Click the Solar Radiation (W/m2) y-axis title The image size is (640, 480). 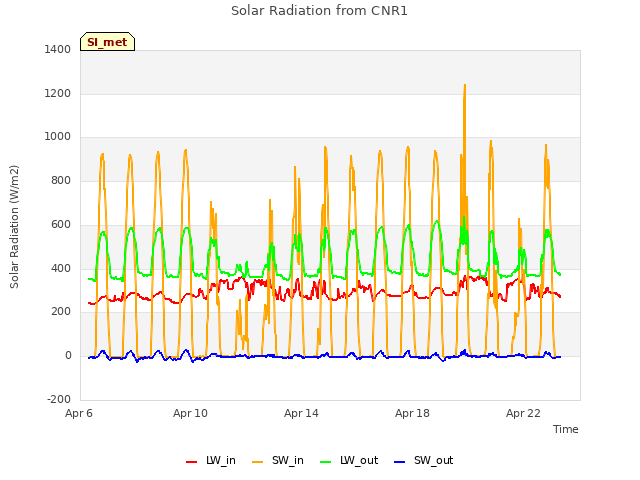coord(14,227)
